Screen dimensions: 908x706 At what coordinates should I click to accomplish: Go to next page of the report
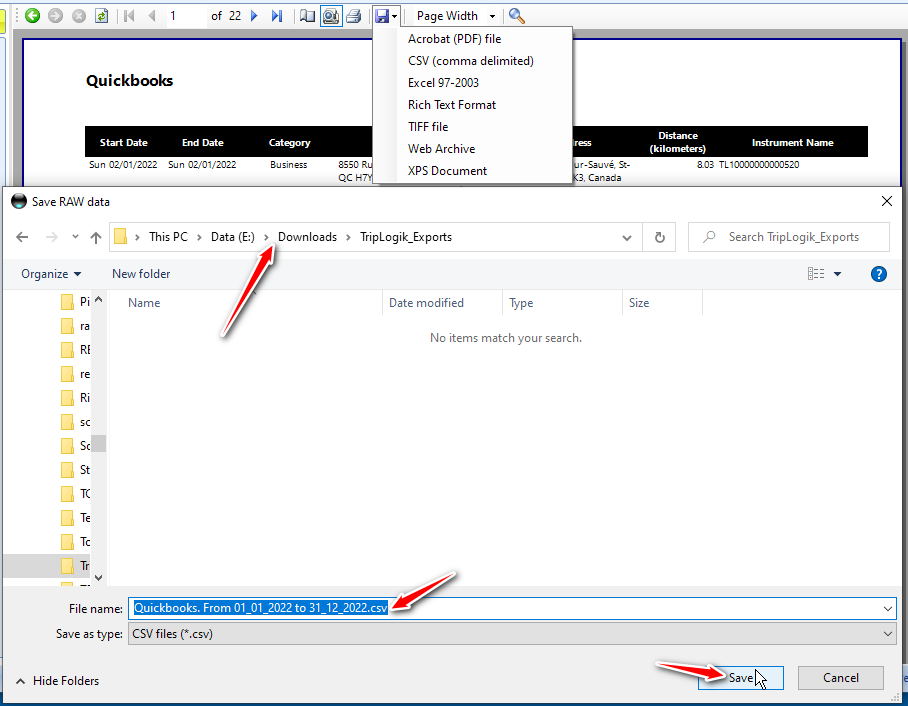click(254, 16)
